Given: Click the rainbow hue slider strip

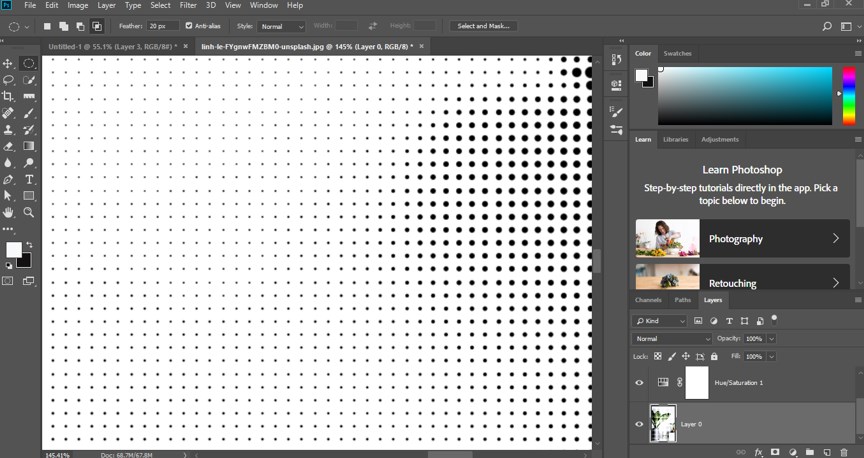Looking at the screenshot, I should tap(849, 96).
